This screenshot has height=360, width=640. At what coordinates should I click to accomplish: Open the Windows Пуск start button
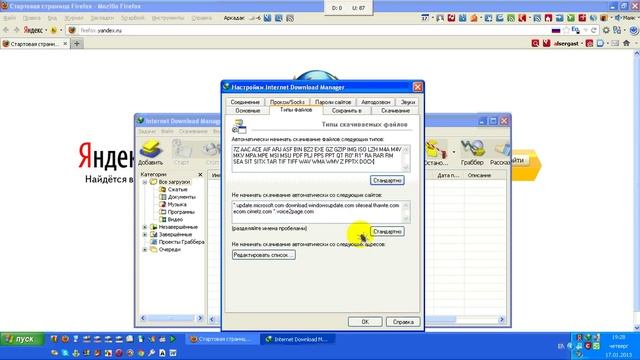(x=21, y=339)
